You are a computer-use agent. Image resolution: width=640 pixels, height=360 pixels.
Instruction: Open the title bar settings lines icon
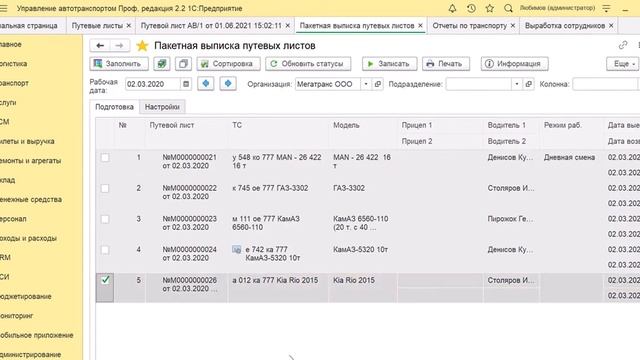[x=607, y=8]
